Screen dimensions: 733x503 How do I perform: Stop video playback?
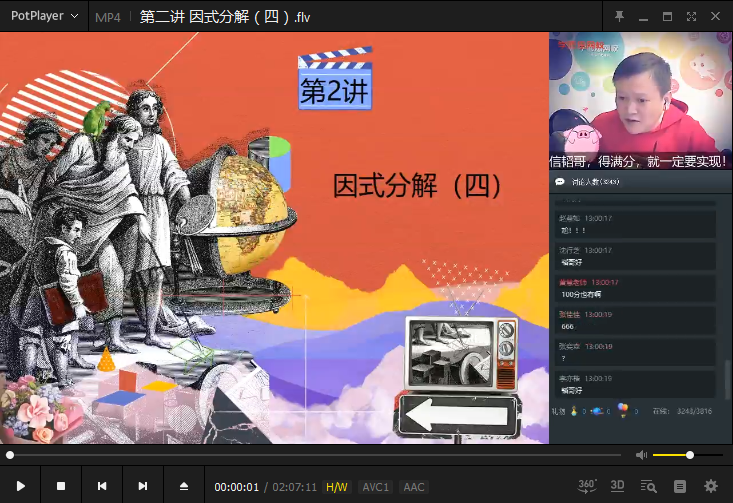[x=61, y=486]
